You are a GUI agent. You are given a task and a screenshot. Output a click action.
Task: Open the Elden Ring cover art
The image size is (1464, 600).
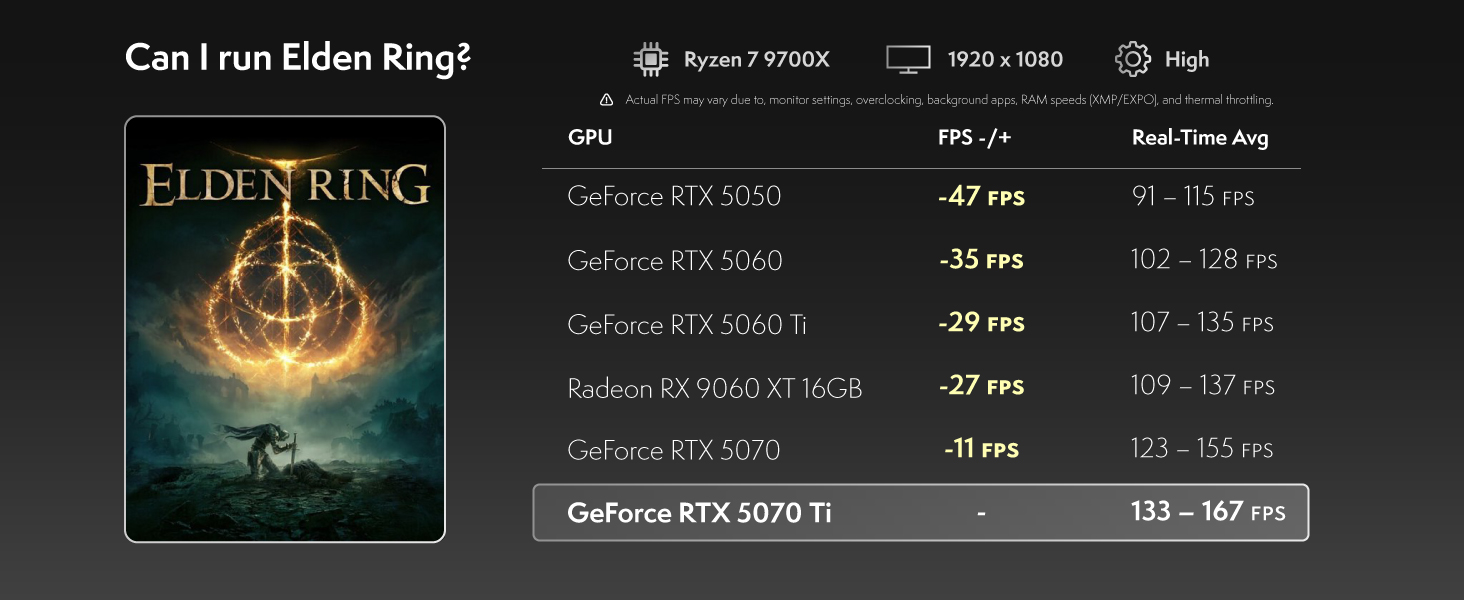pyautogui.click(x=285, y=329)
